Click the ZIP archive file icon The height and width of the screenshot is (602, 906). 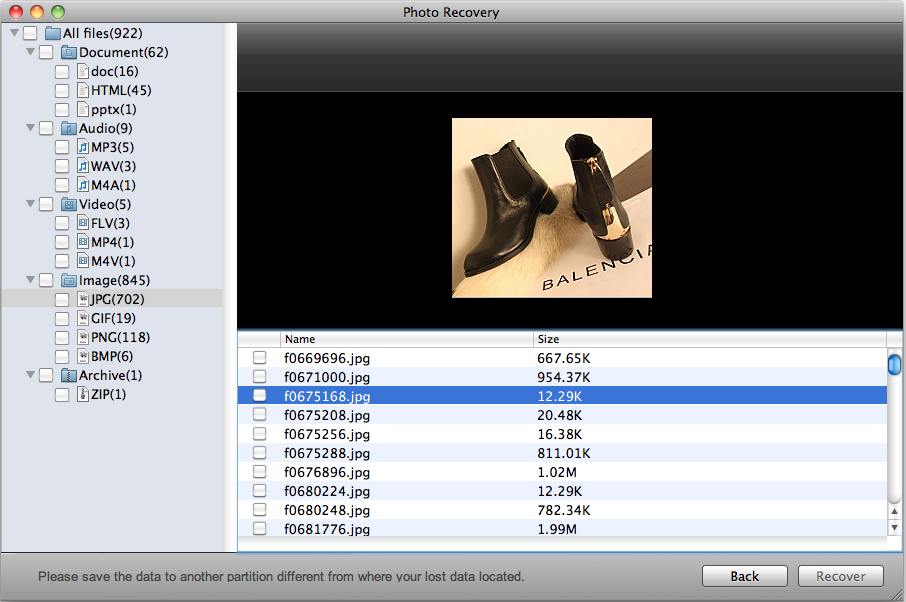click(83, 395)
